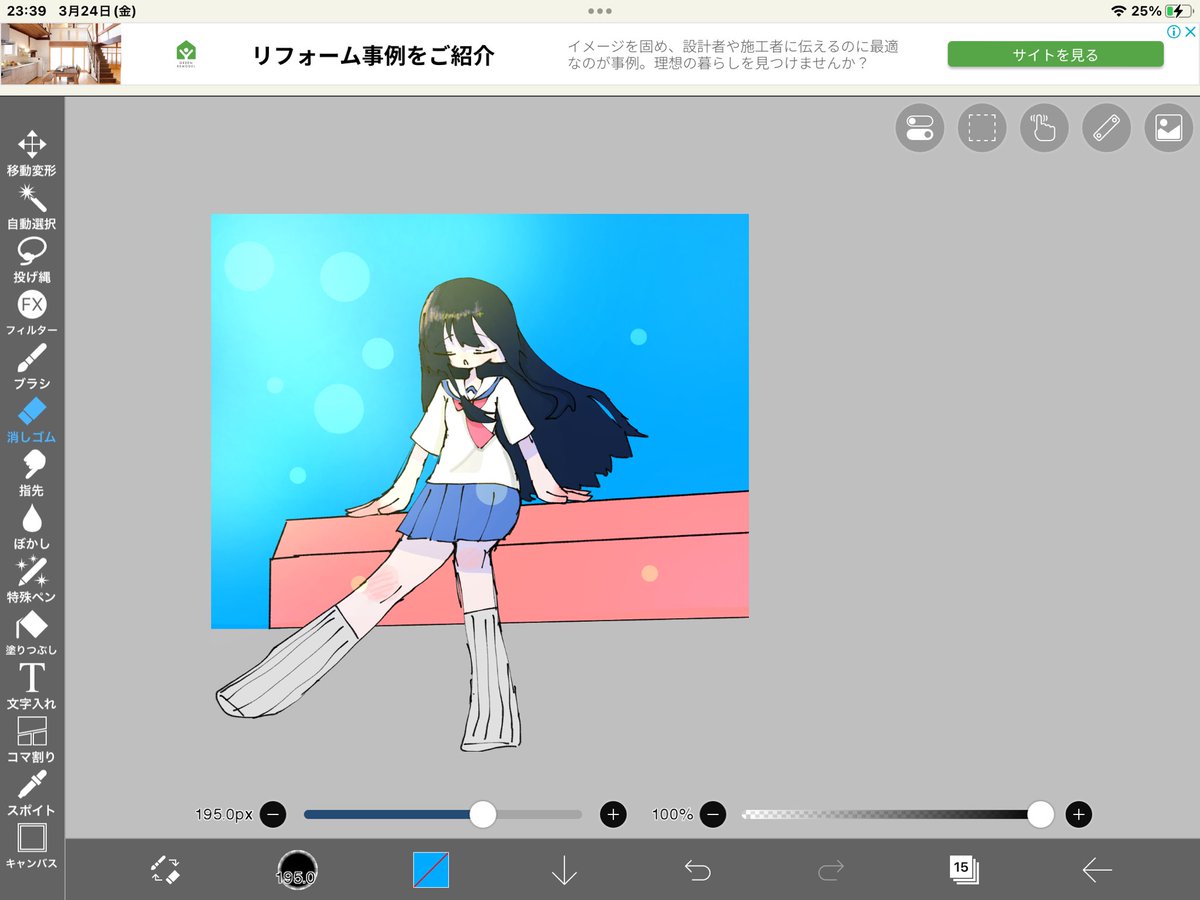
Task: Tap the Wi-Fi status icon
Action: [x=1118, y=10]
